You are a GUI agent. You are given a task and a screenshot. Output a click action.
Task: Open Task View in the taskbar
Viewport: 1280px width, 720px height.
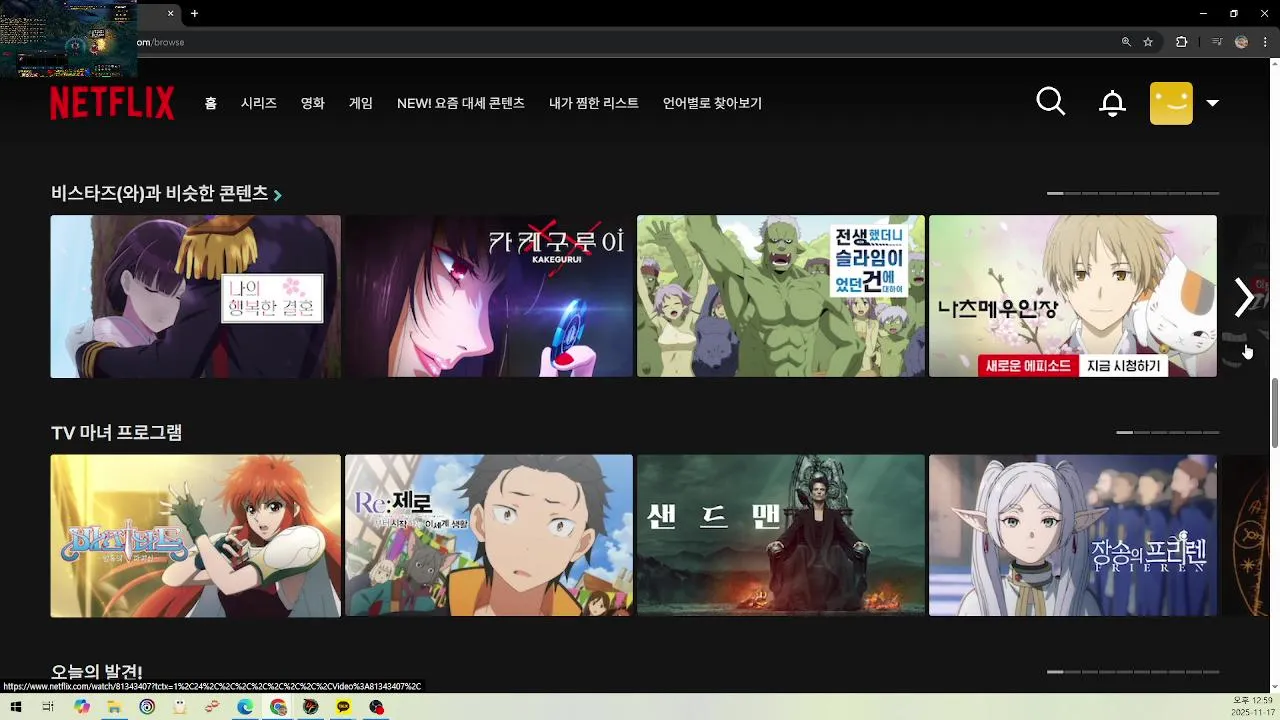coord(48,707)
